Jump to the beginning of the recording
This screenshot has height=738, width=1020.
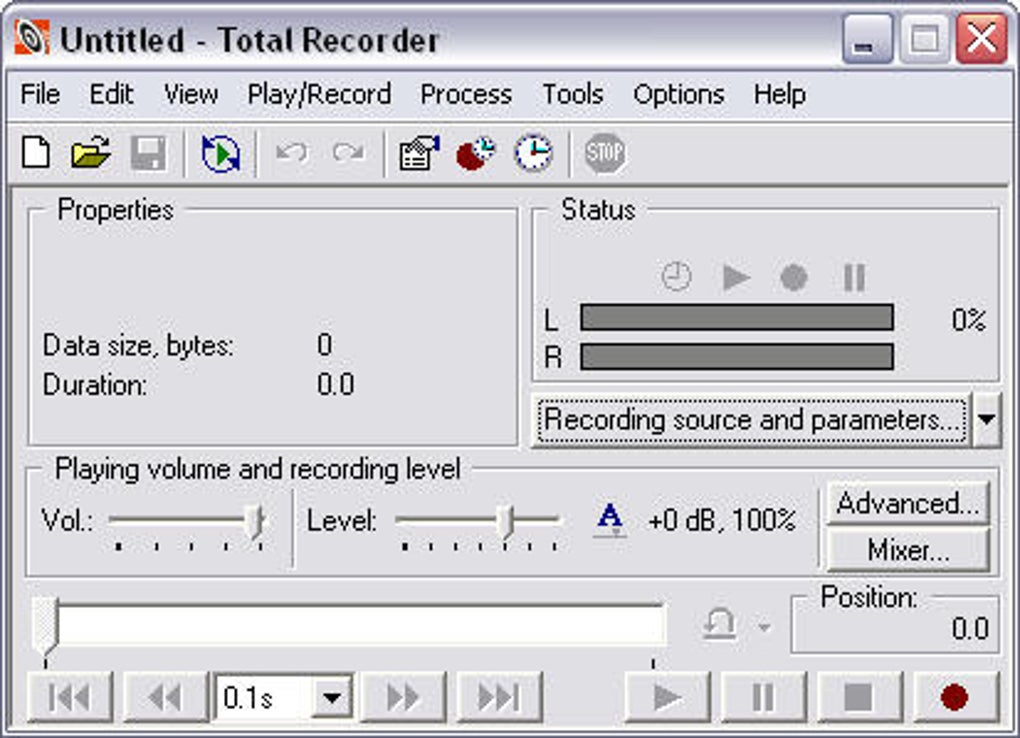tap(70, 698)
